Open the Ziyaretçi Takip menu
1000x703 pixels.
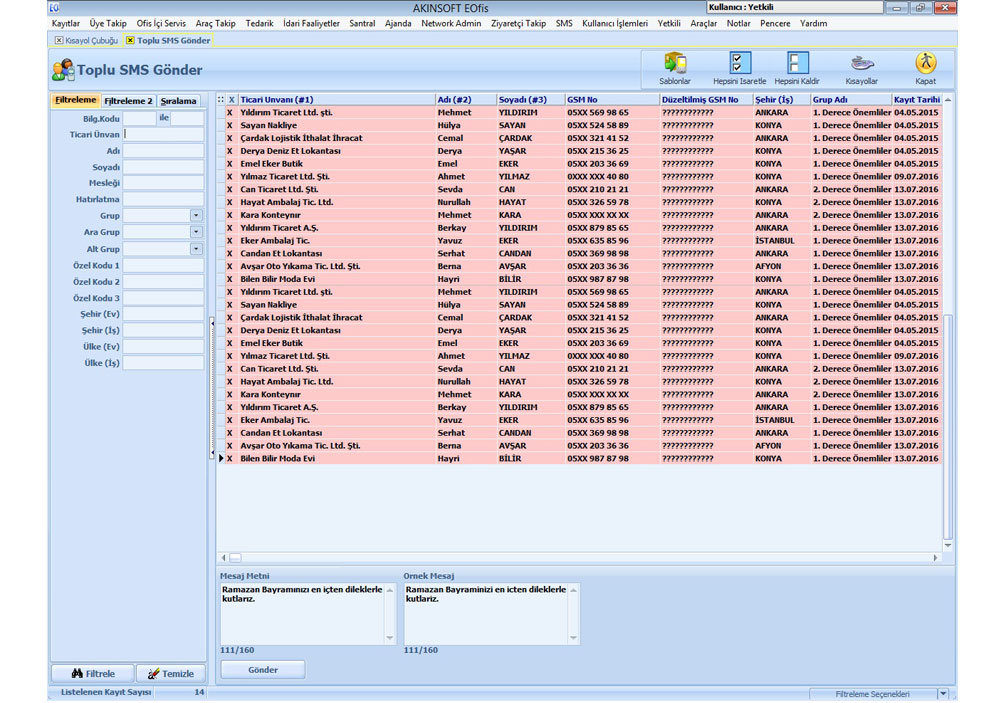tap(518, 24)
